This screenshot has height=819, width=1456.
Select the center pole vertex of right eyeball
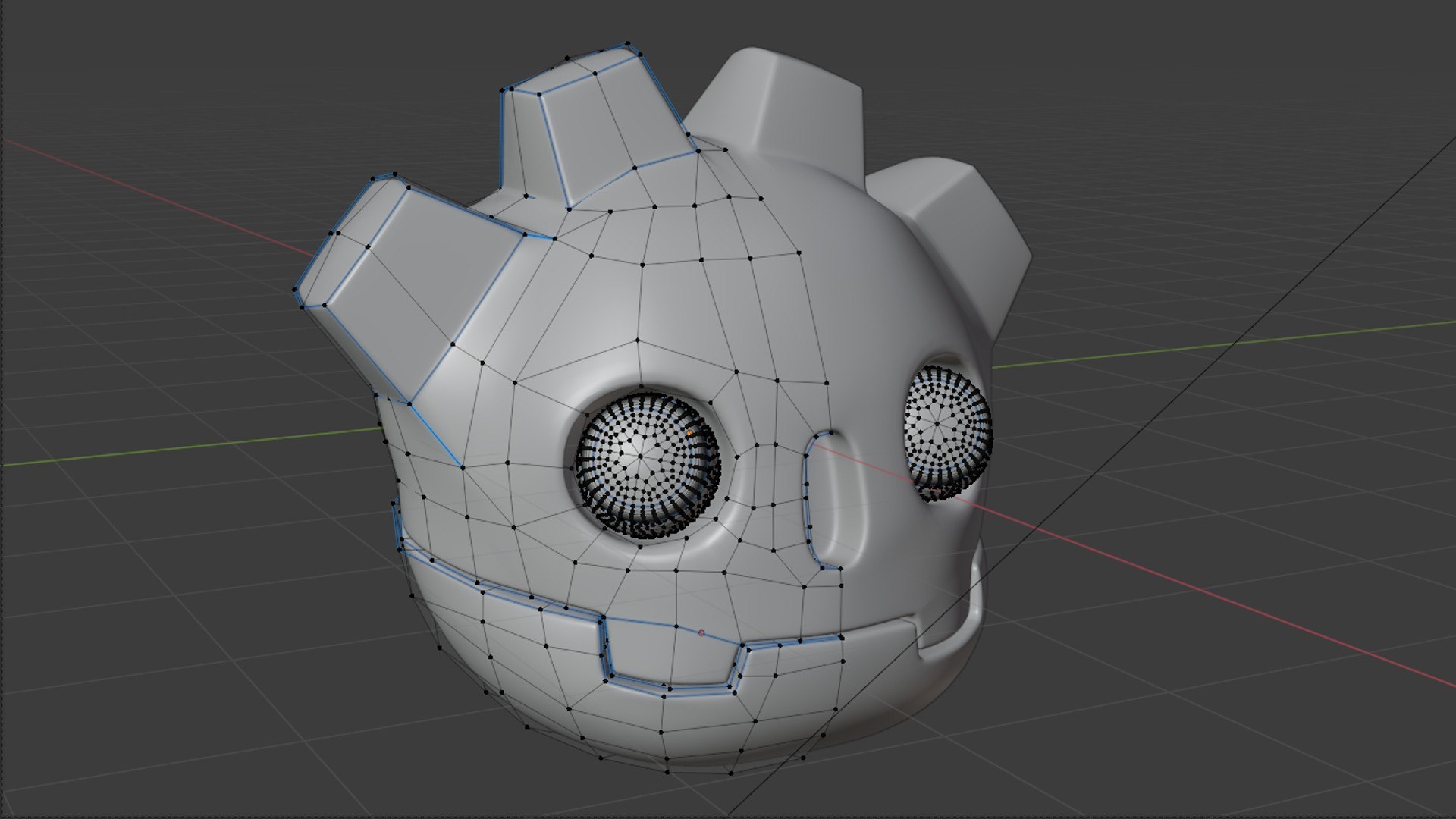[x=937, y=424]
